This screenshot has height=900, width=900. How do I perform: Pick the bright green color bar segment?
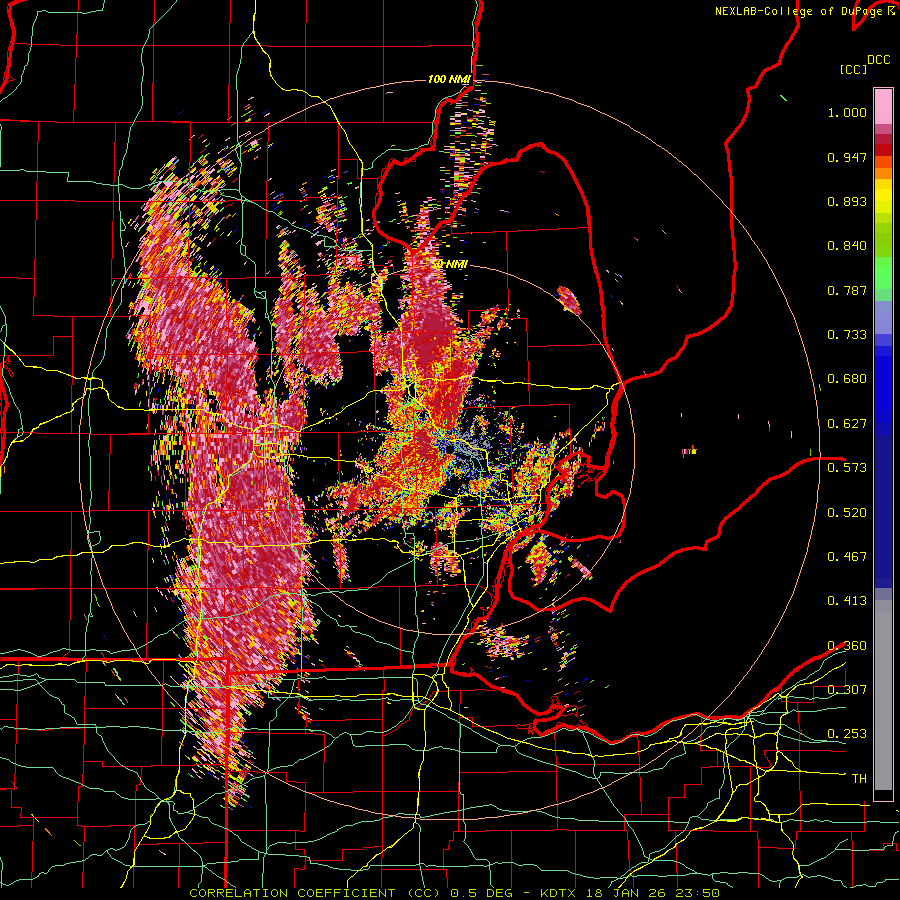click(883, 273)
